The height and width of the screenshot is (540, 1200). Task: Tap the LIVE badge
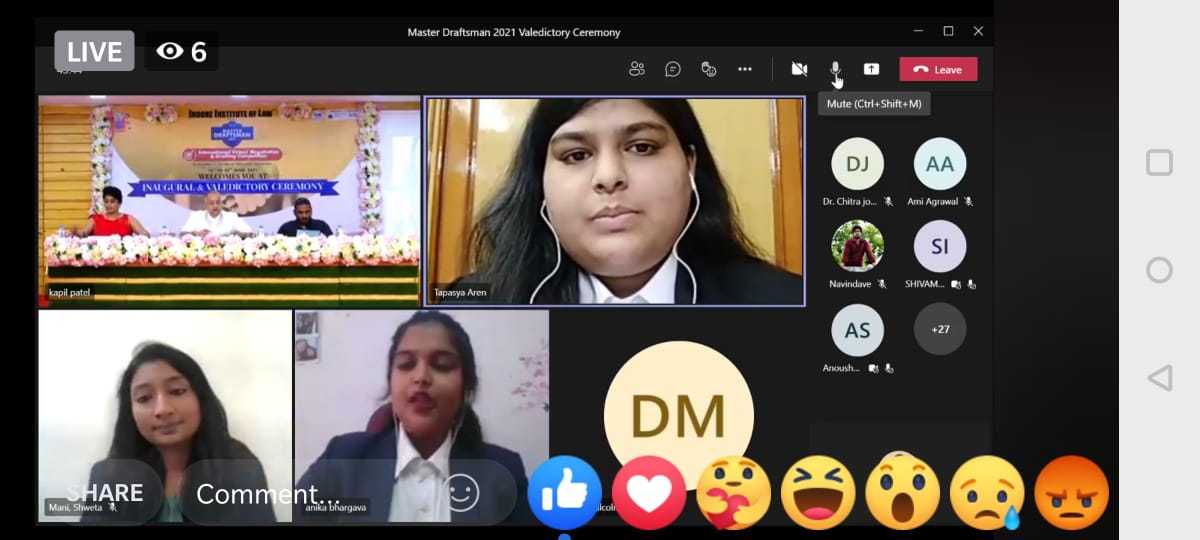pyautogui.click(x=95, y=51)
